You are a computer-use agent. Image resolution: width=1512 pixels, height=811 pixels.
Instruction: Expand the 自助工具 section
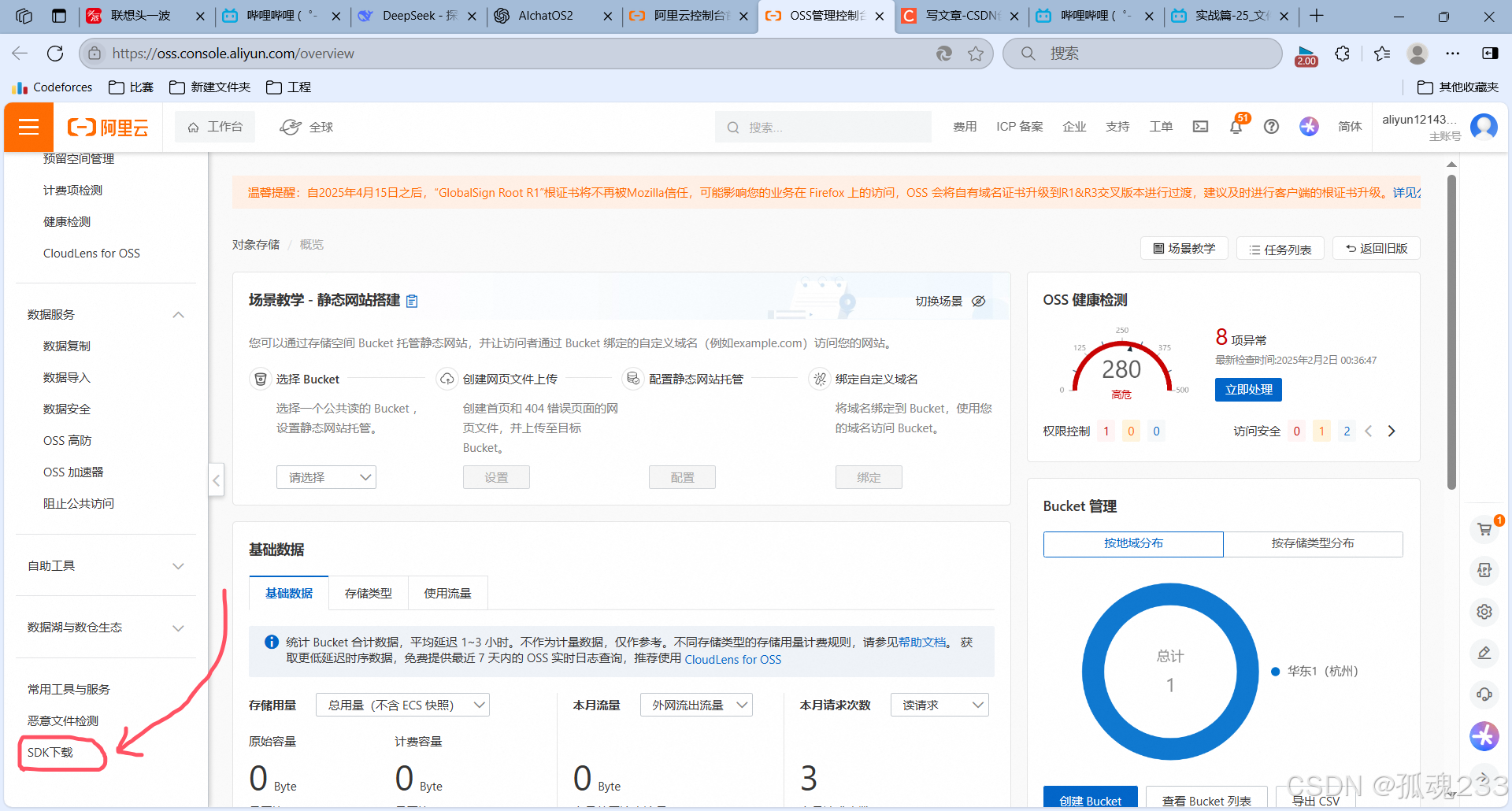pos(179,566)
